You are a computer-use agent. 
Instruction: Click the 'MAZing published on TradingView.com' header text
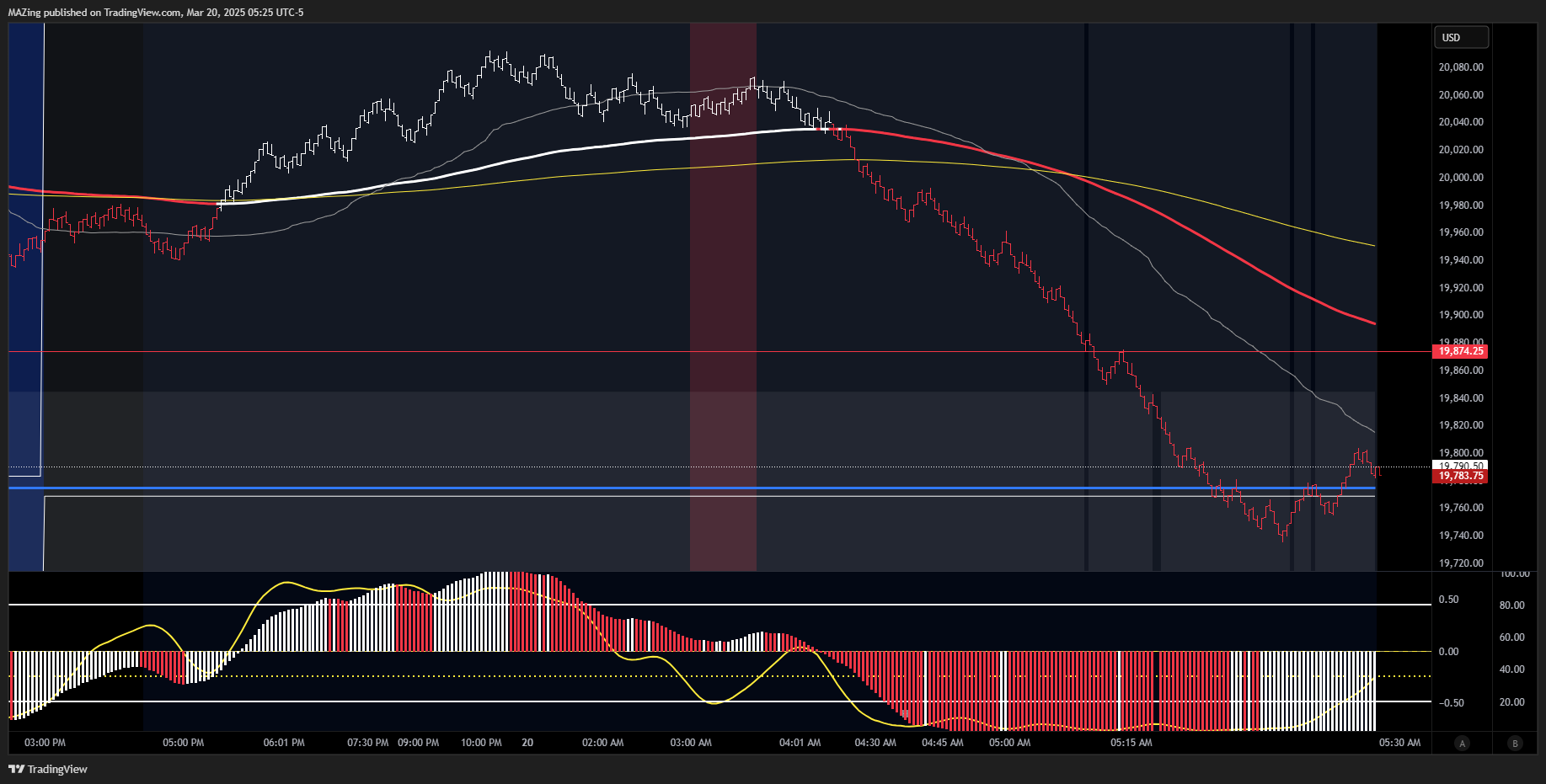(94, 12)
